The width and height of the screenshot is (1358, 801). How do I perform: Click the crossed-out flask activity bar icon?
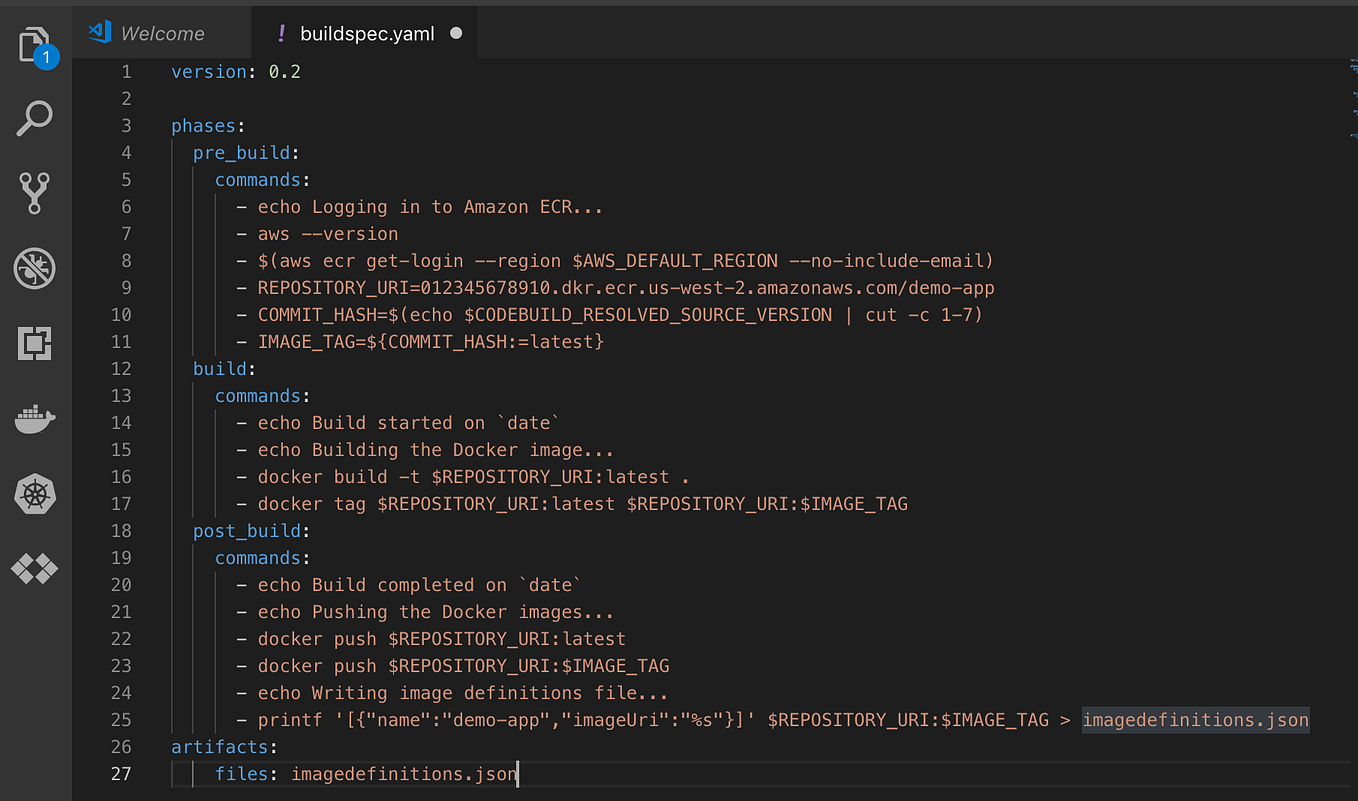point(35,268)
